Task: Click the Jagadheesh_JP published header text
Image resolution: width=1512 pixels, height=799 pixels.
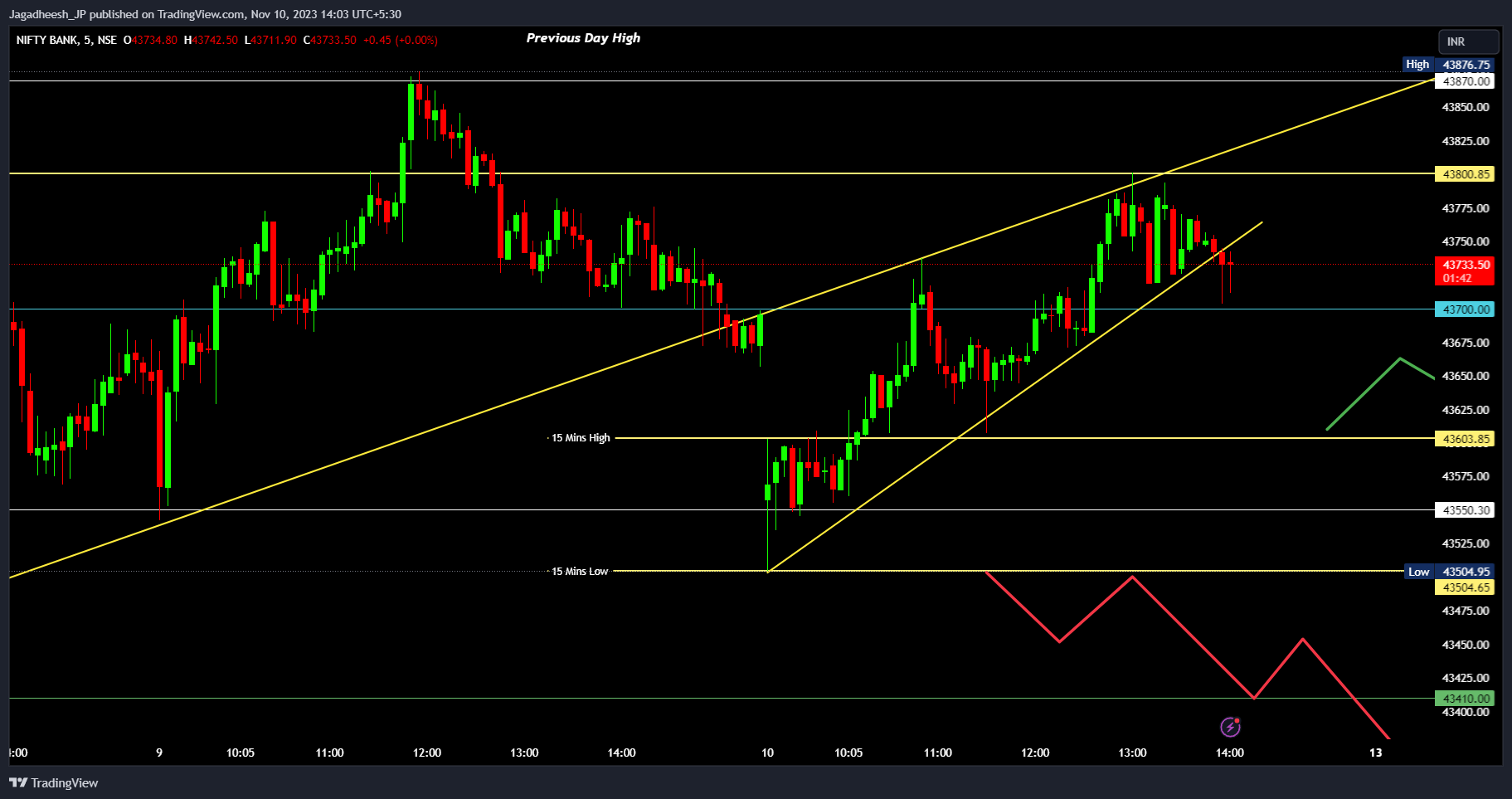Action: click(205, 14)
